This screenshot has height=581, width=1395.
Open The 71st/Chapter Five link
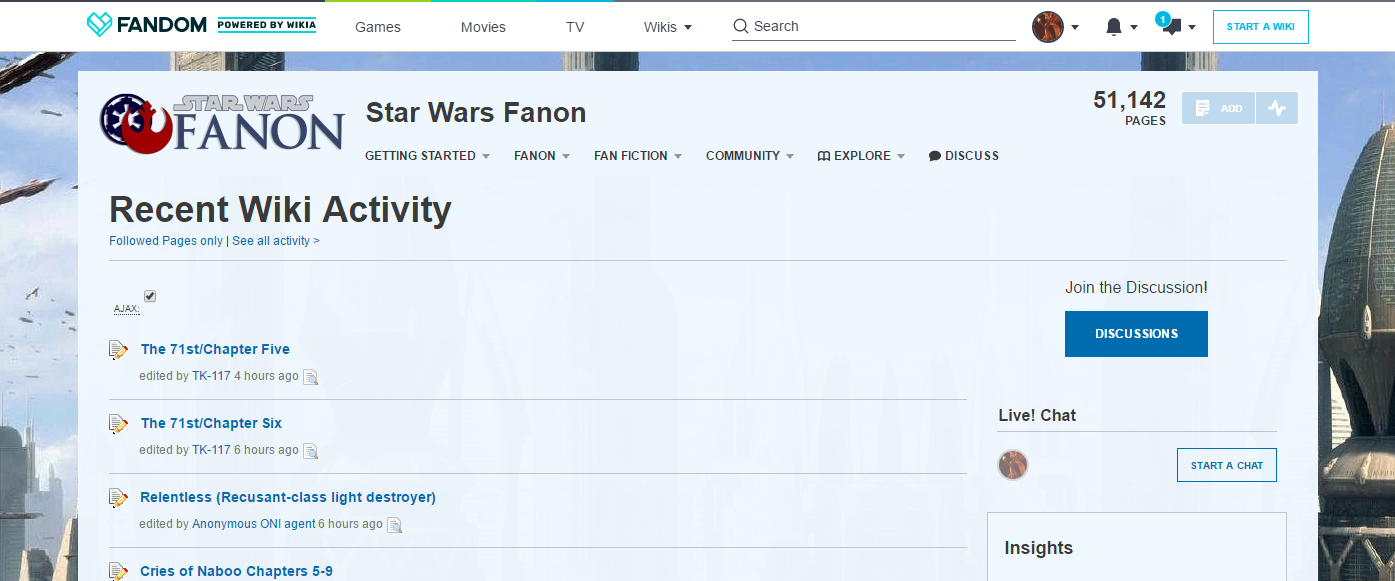click(215, 349)
